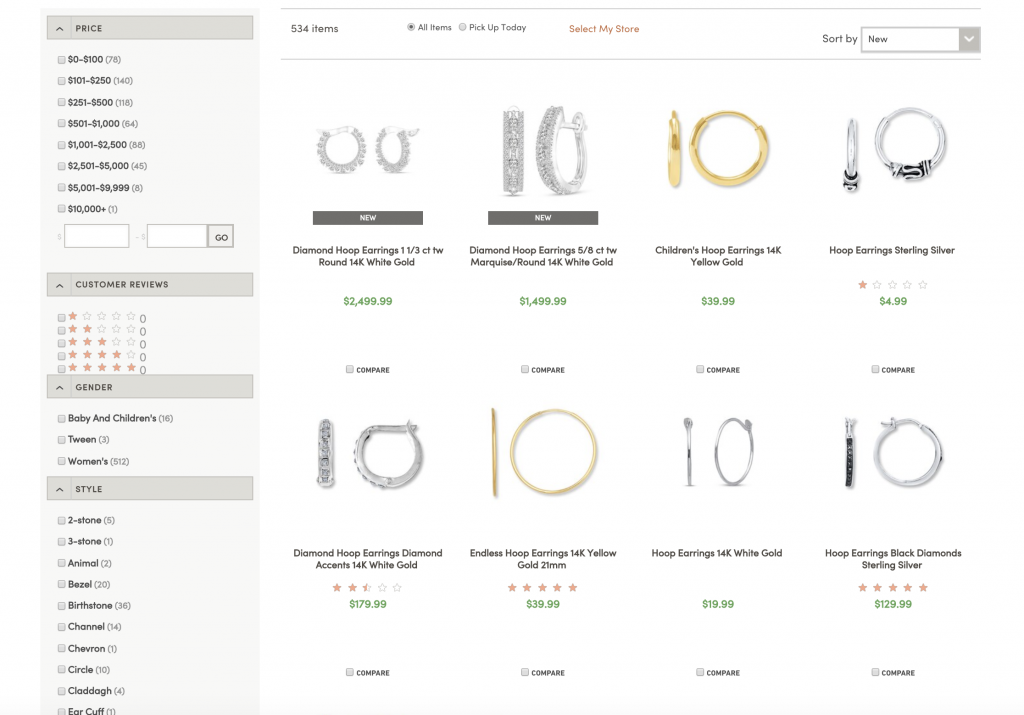Check the Baby And Children's filter
This screenshot has height=715, width=1024.
click(61, 418)
